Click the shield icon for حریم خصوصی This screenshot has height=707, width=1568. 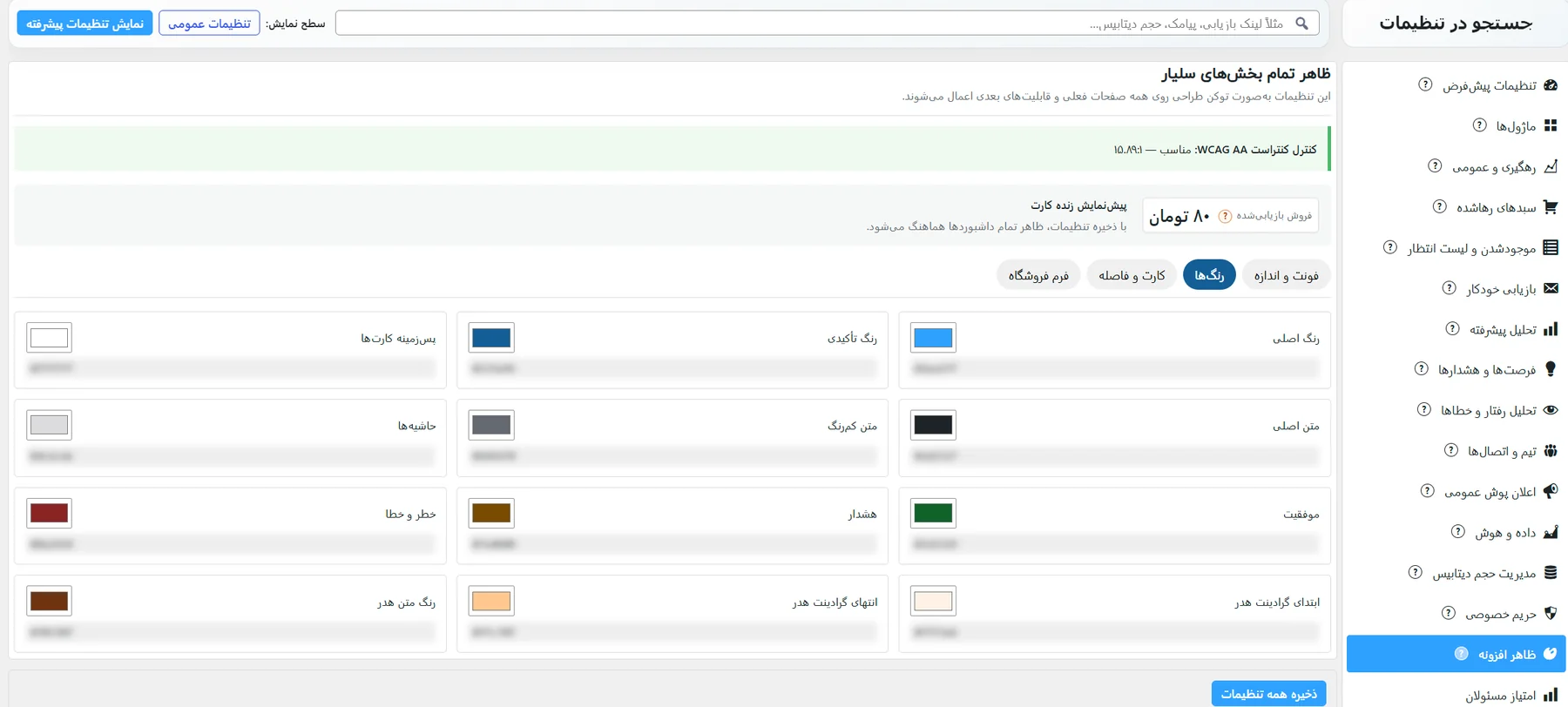(1551, 613)
